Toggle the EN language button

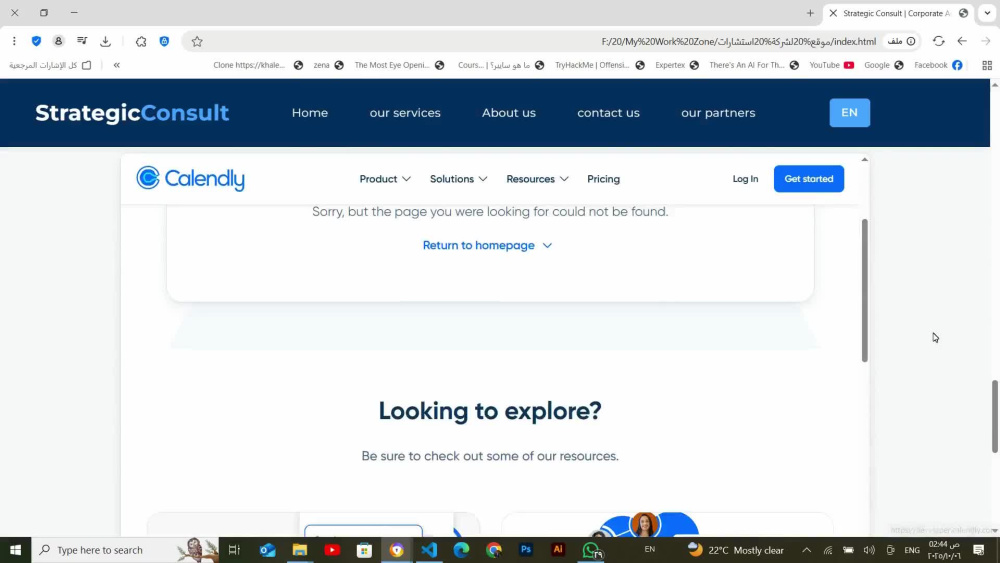point(849,113)
